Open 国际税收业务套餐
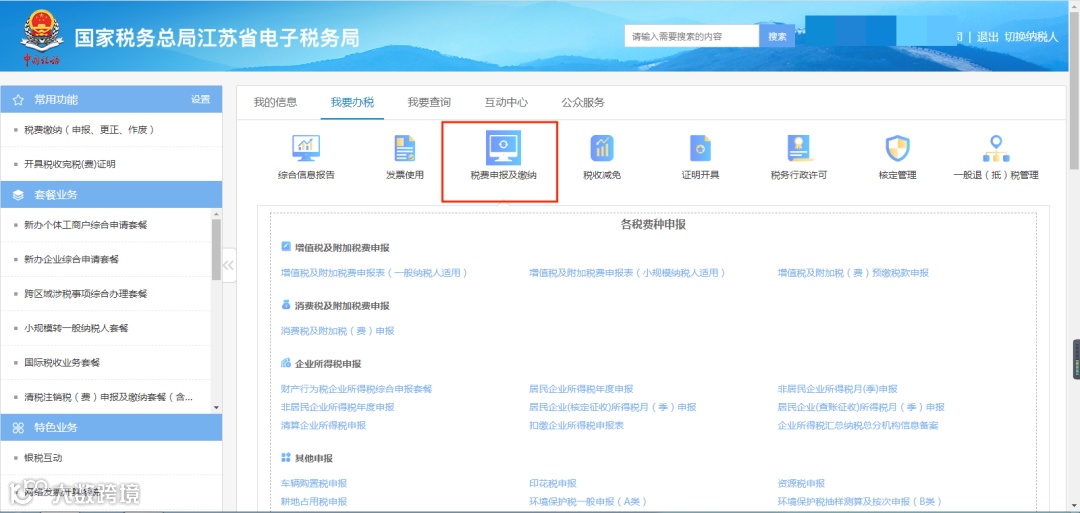This screenshot has height=513, width=1080. [x=63, y=362]
